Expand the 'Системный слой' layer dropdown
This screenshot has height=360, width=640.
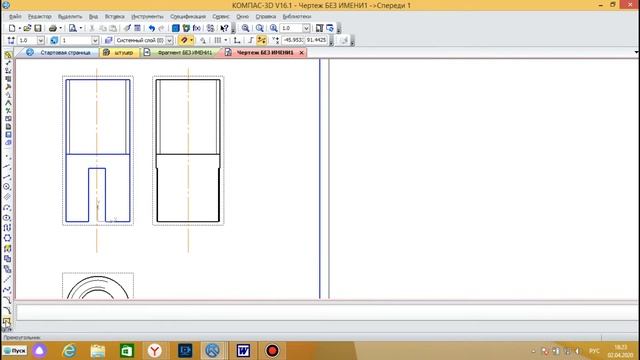pyautogui.click(x=169, y=40)
